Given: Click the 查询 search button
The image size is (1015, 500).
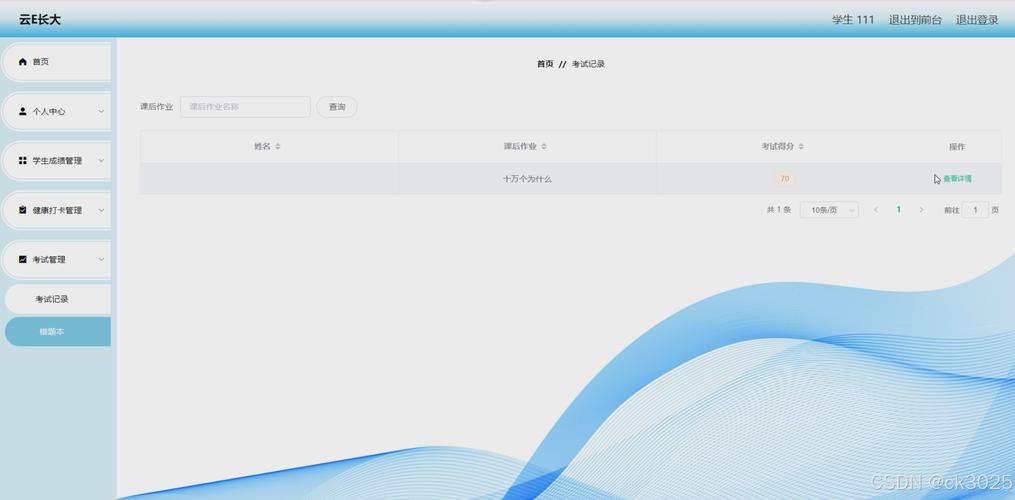Looking at the screenshot, I should pos(337,107).
